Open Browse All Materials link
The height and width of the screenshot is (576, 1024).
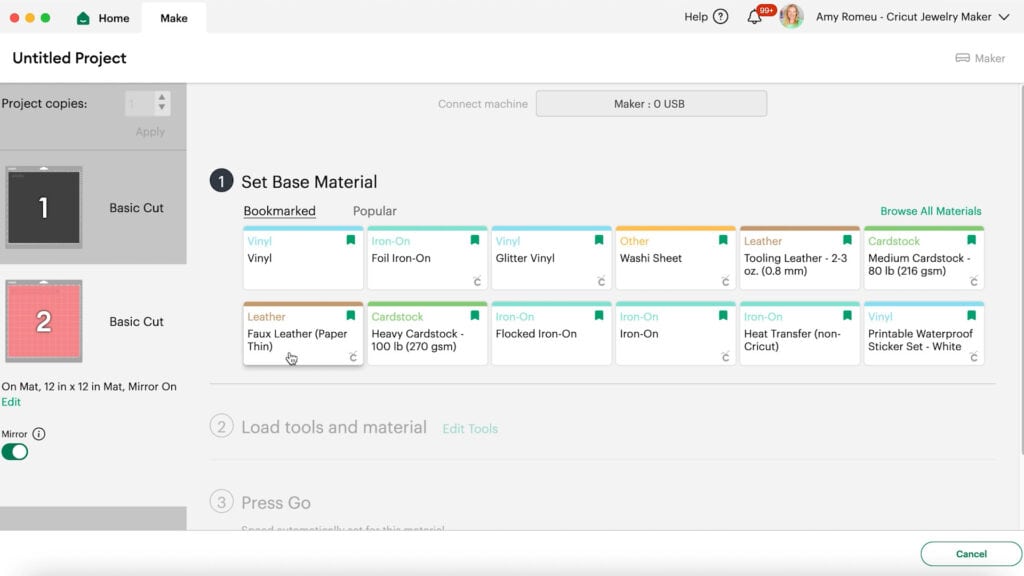pos(931,211)
